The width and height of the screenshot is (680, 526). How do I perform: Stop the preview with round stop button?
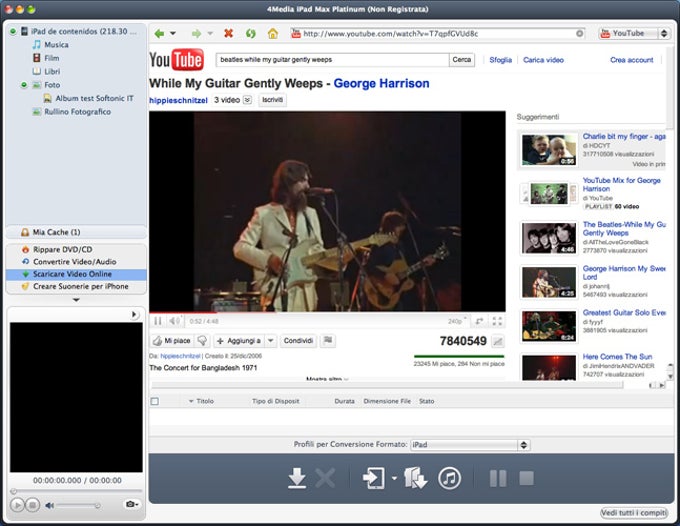tap(32, 505)
